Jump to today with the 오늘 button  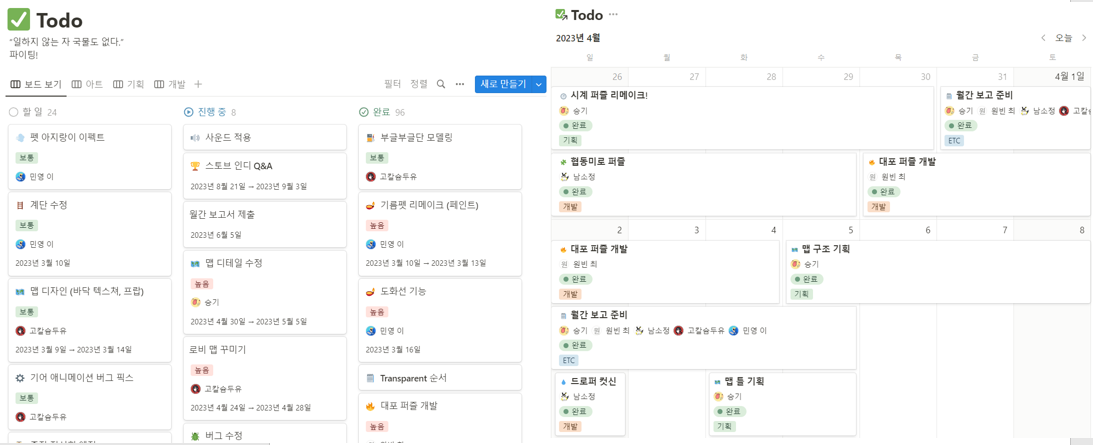1063,38
